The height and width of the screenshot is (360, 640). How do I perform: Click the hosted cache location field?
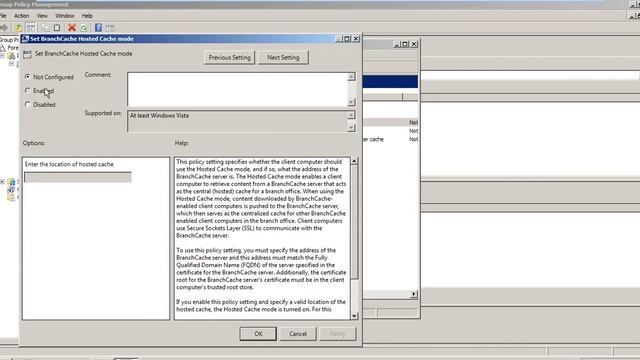[x=78, y=177]
